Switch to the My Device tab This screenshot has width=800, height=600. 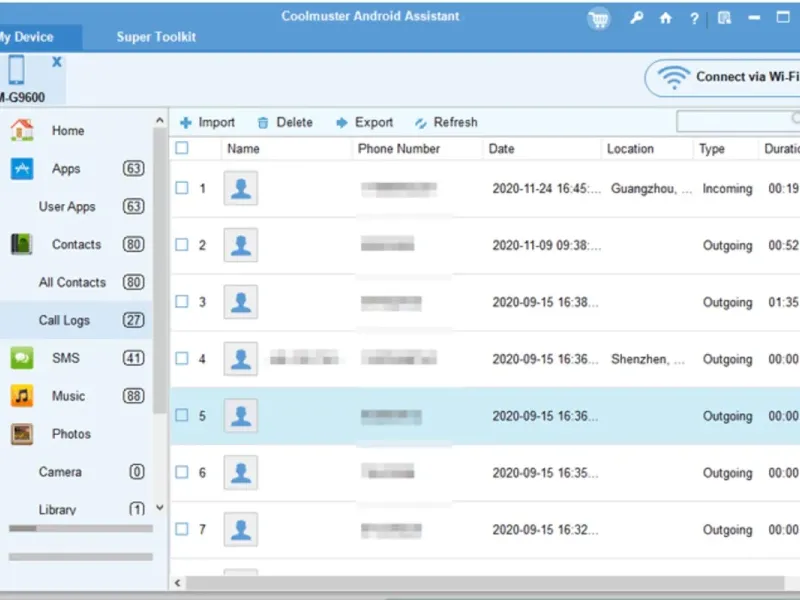pyautogui.click(x=40, y=37)
